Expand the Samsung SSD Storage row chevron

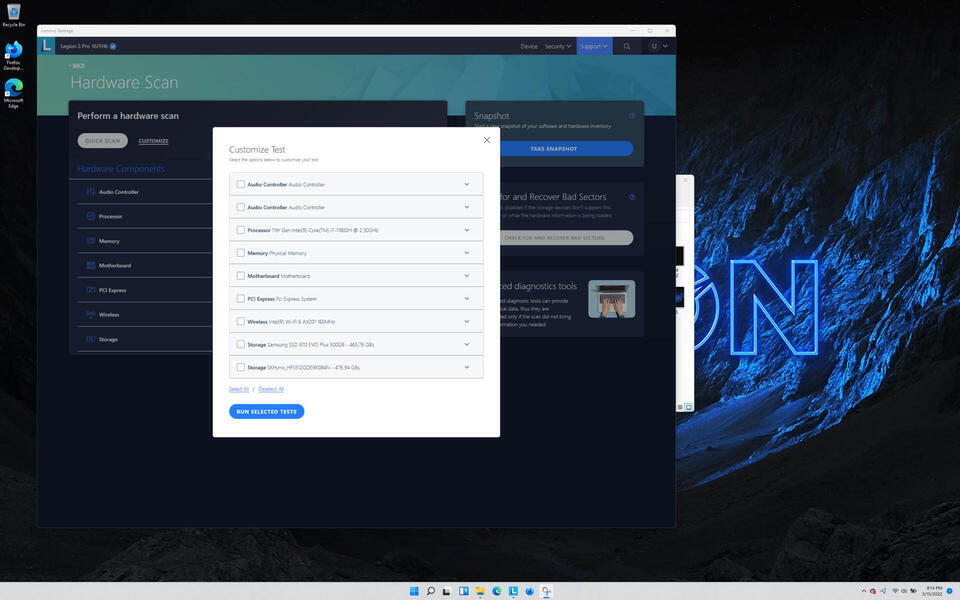pos(467,344)
